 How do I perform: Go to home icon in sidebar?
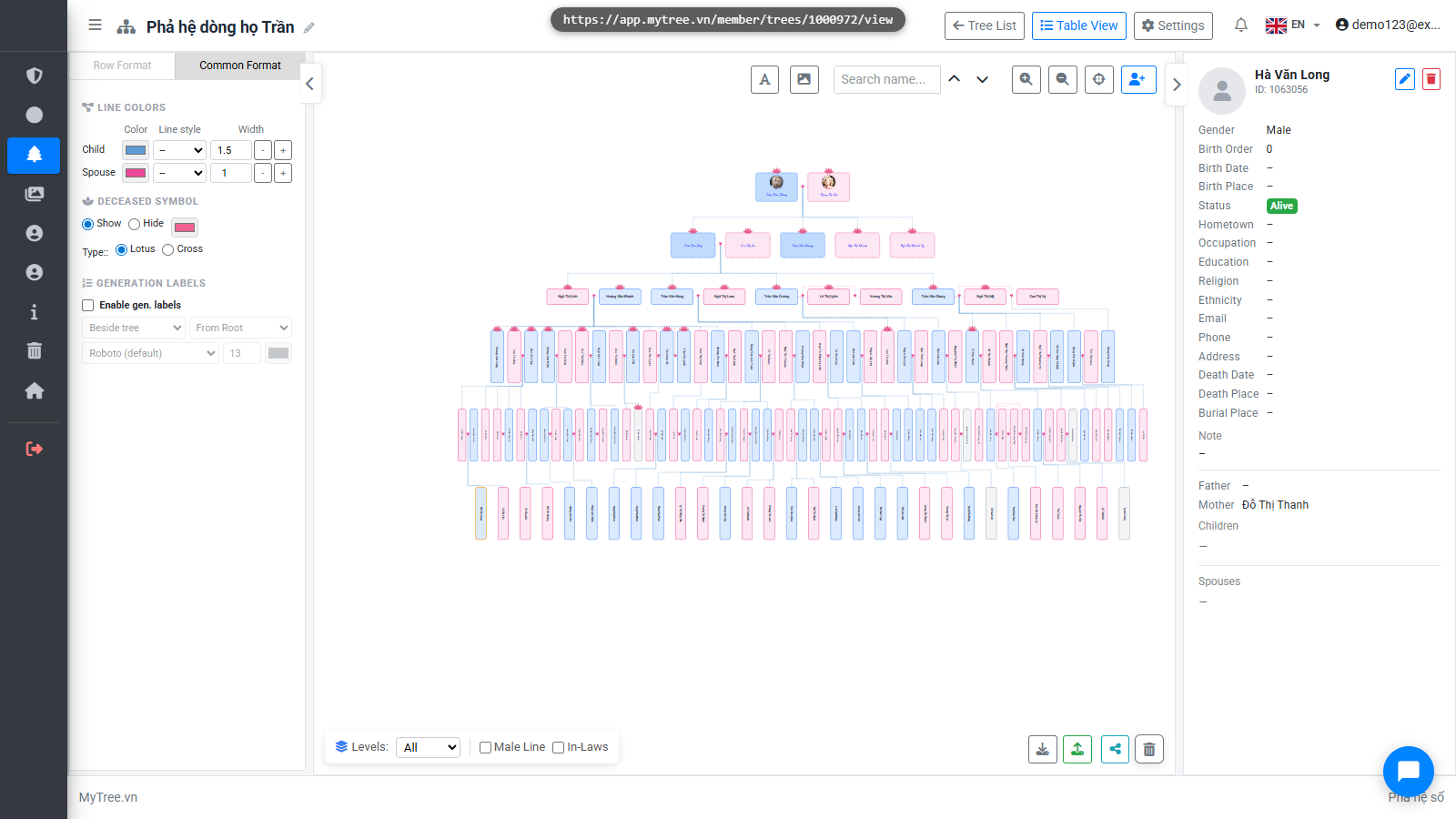coord(35,390)
